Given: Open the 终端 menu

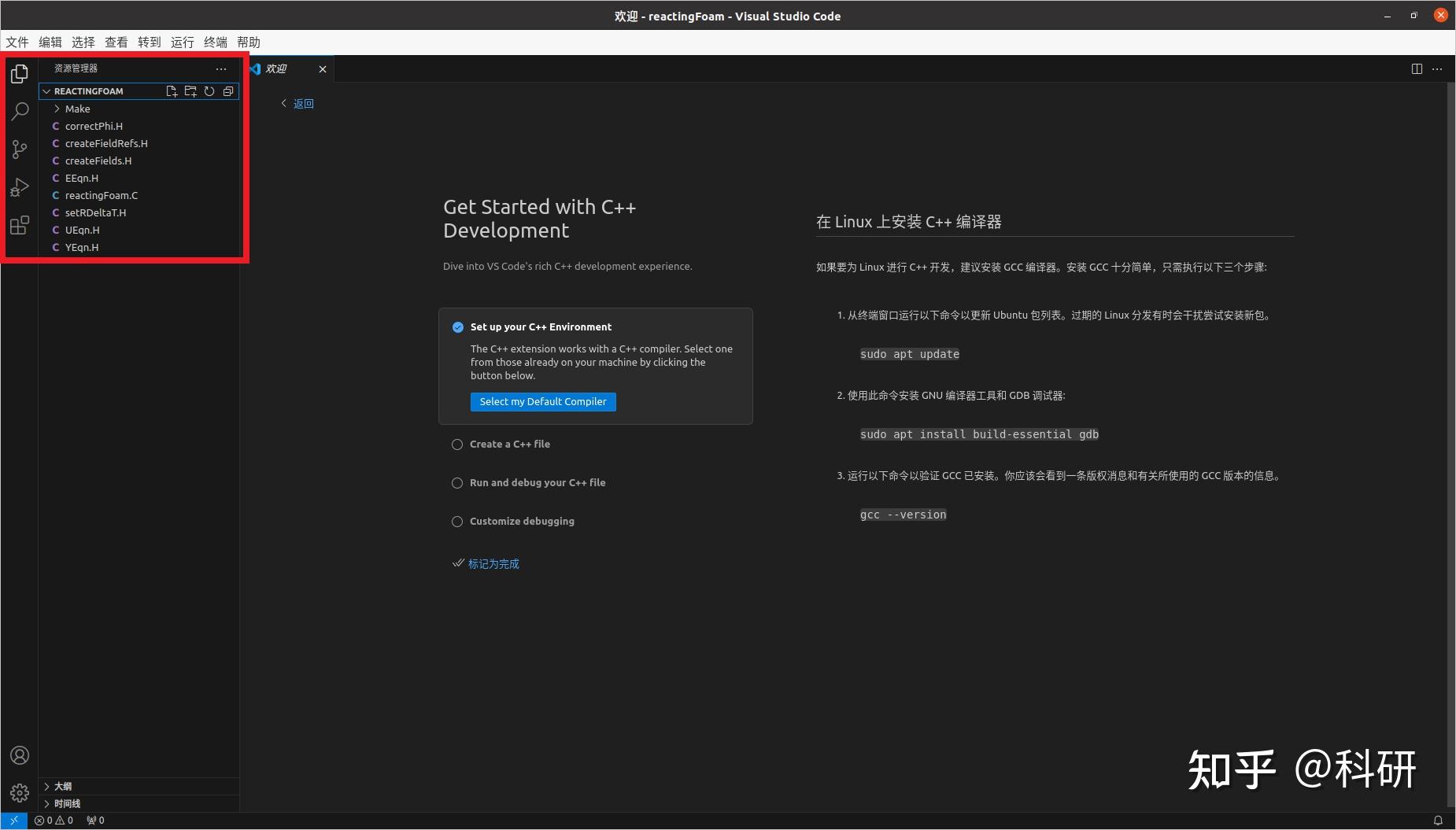Looking at the screenshot, I should click(215, 42).
